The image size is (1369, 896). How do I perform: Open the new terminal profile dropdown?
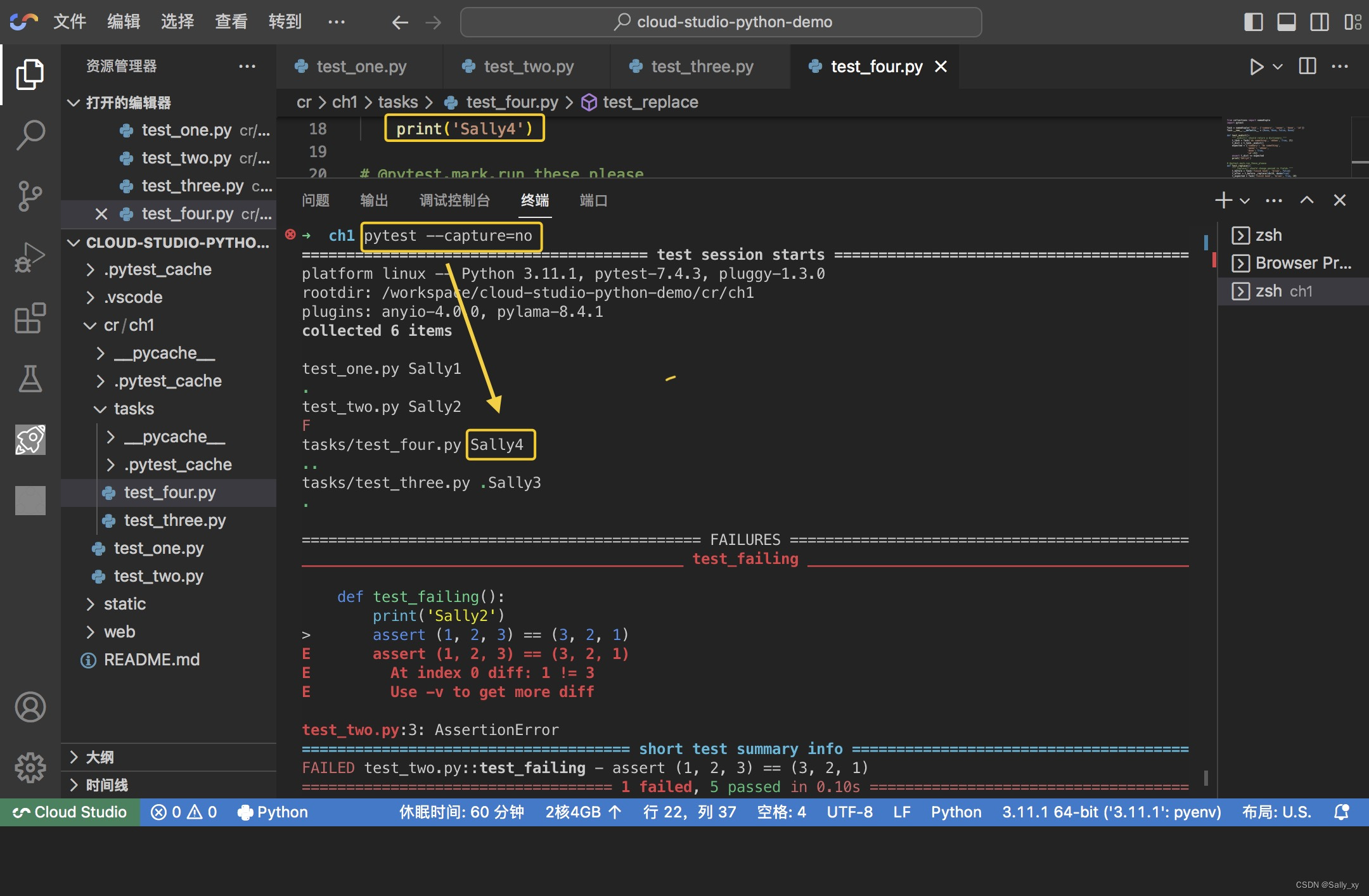tap(1245, 201)
